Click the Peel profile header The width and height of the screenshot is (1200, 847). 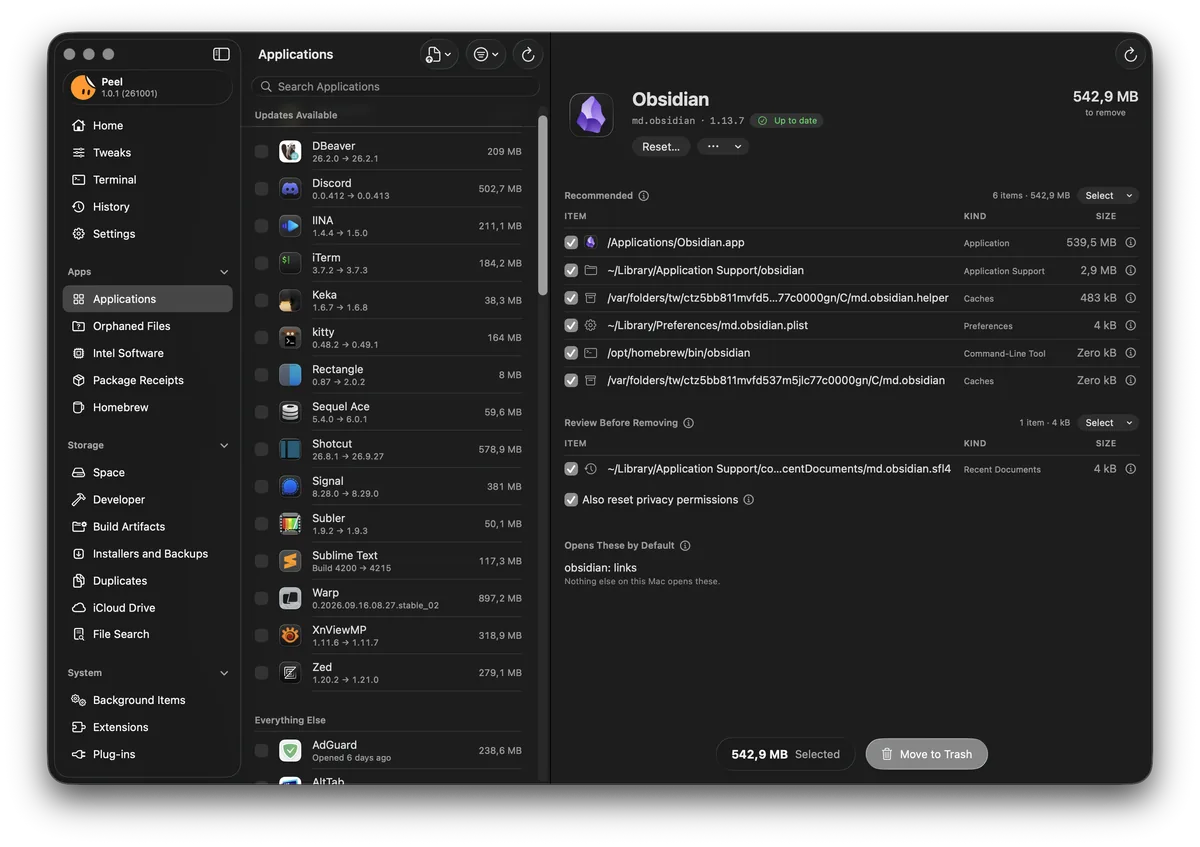click(147, 88)
